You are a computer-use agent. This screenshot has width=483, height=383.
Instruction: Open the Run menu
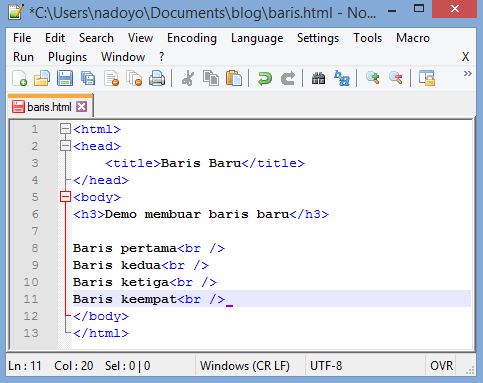click(23, 57)
